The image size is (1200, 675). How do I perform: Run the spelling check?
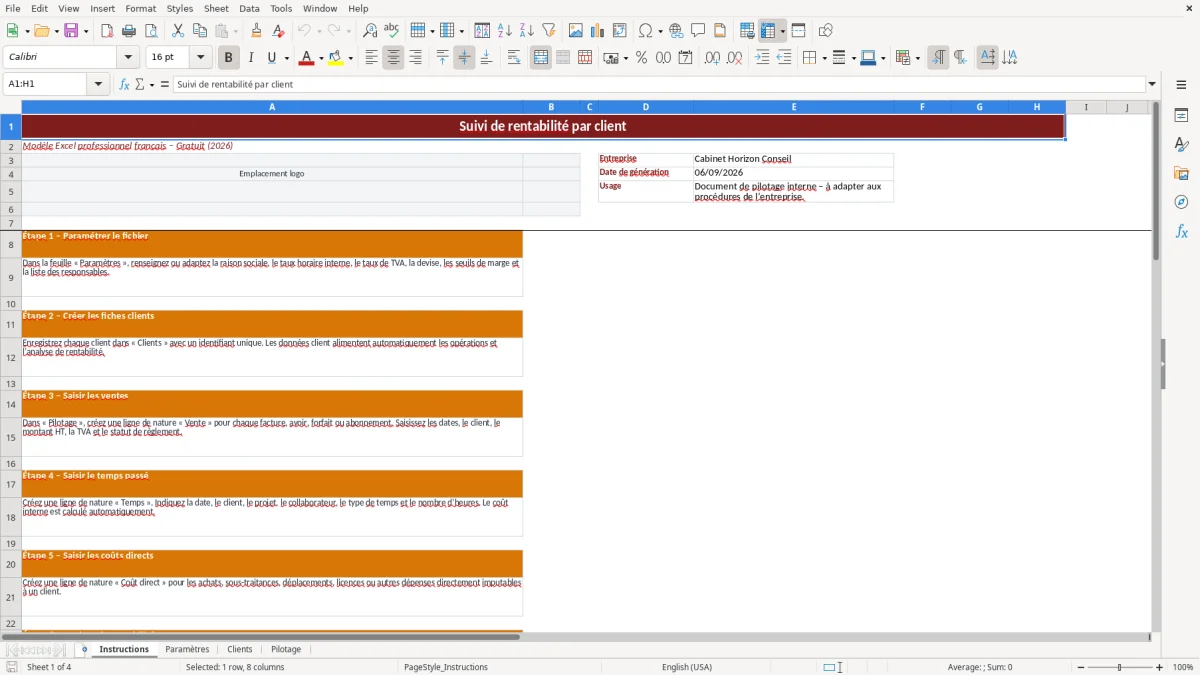coord(392,31)
